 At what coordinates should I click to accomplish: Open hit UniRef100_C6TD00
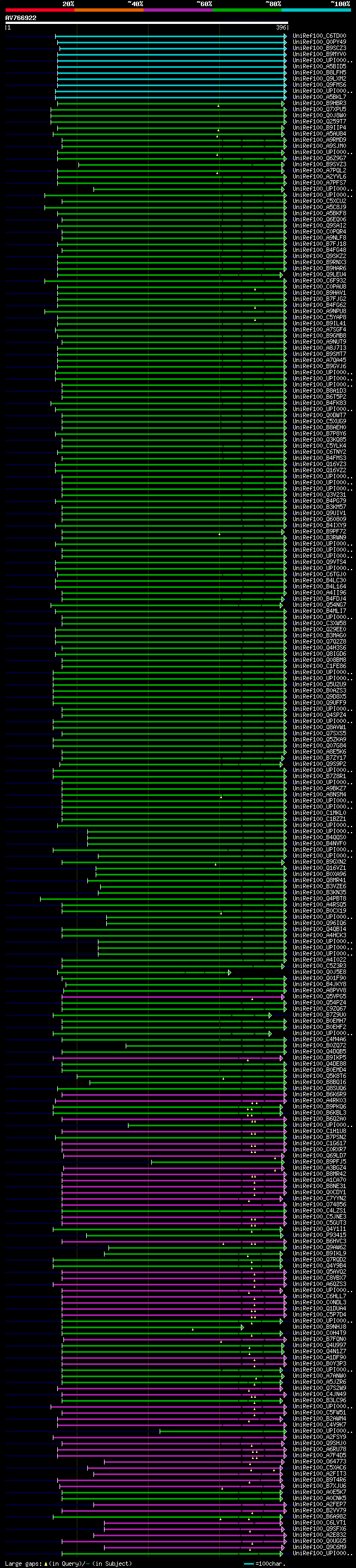319,36
